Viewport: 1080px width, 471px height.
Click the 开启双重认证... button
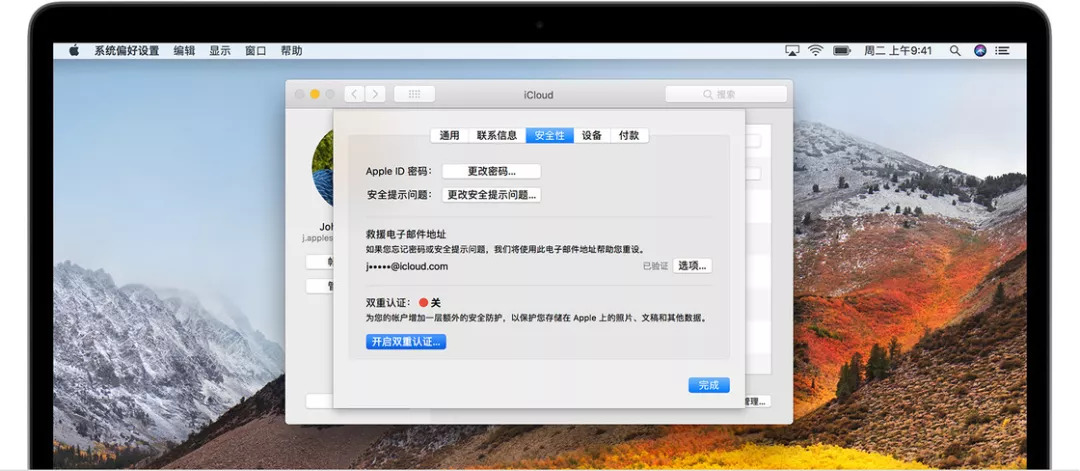click(406, 342)
